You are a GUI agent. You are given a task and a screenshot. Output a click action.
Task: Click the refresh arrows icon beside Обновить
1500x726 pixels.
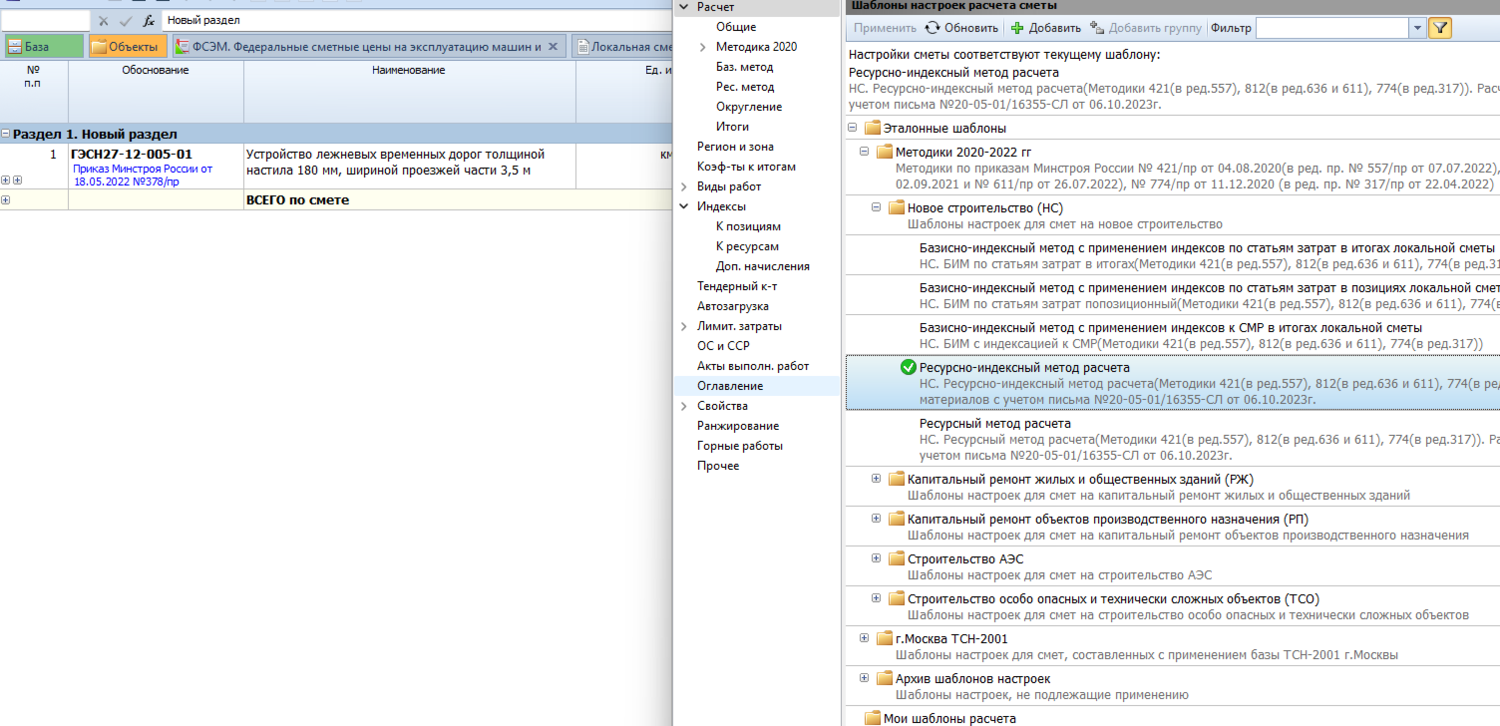(x=932, y=28)
